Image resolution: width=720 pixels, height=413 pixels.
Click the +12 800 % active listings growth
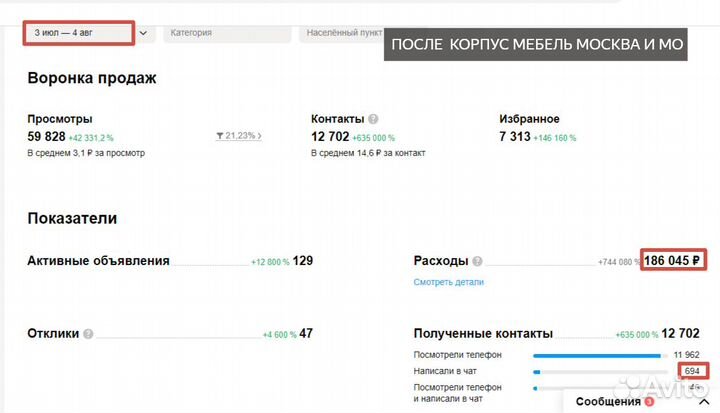coord(270,262)
